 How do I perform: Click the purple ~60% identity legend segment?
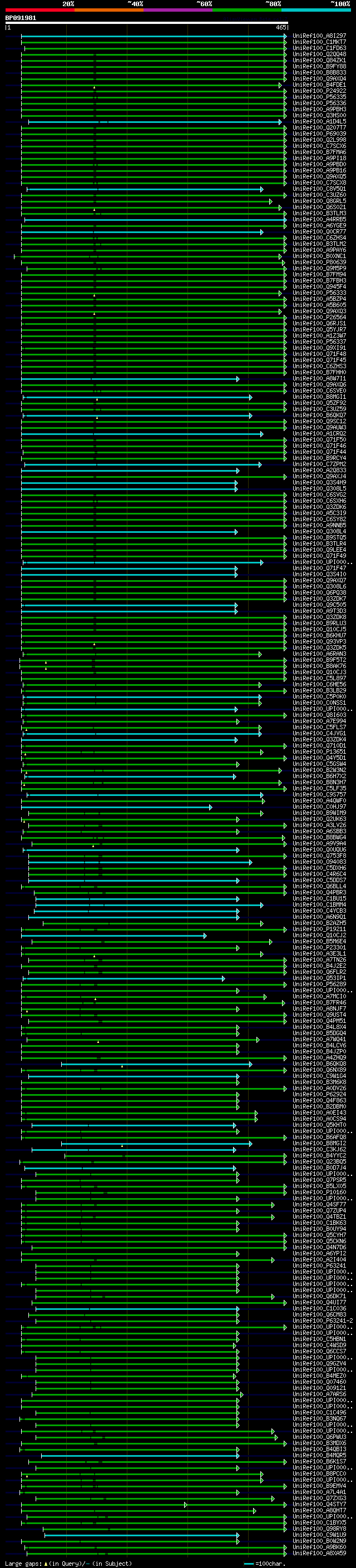tap(179, 11)
